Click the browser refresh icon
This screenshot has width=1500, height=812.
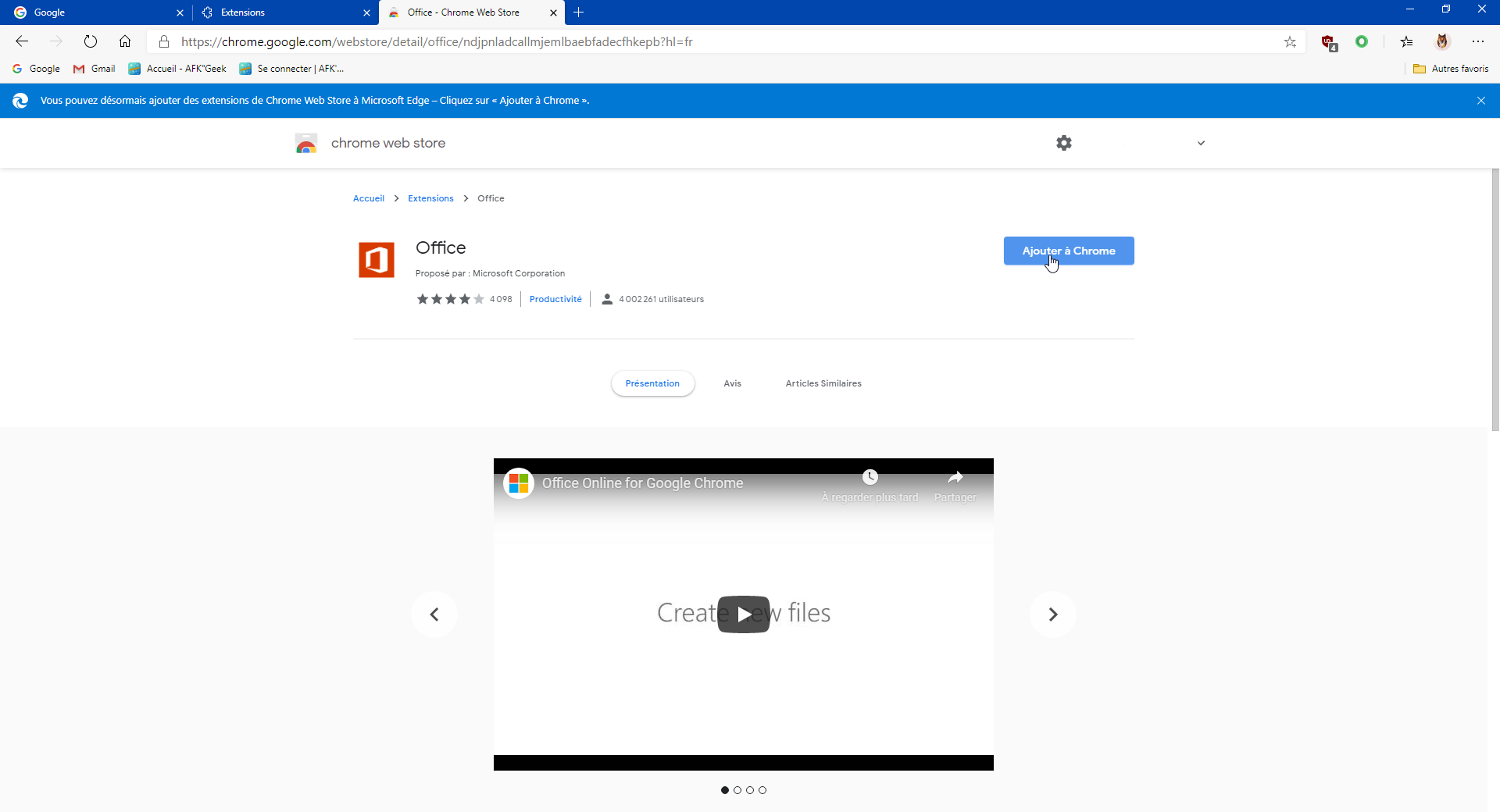pyautogui.click(x=91, y=41)
